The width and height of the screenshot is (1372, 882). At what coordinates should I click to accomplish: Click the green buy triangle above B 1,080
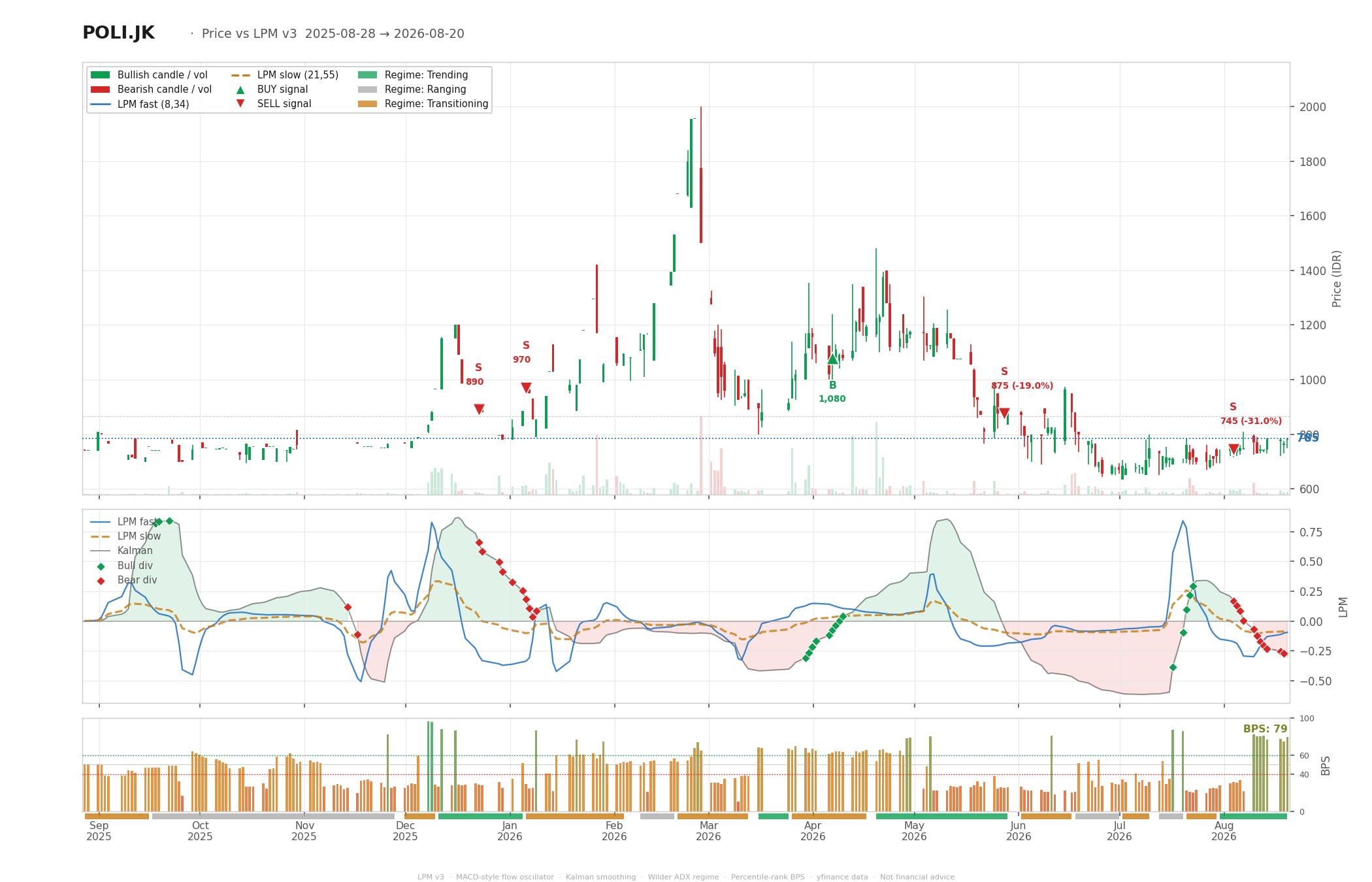pyautogui.click(x=832, y=359)
